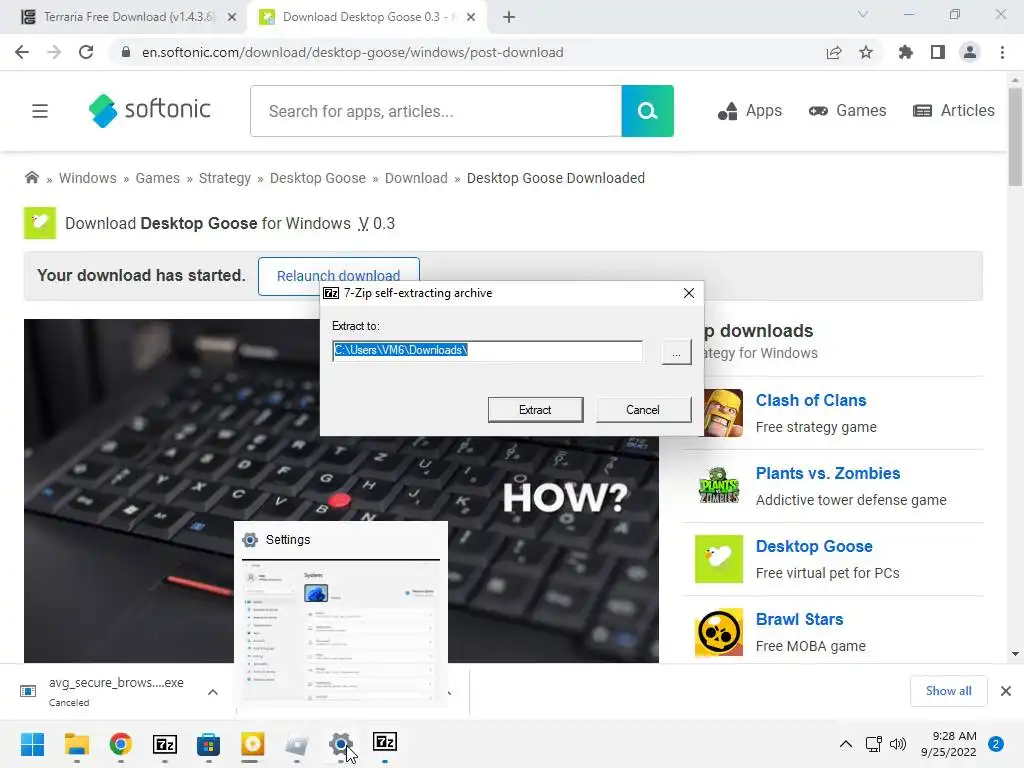Open Chrome three-dot menu

(1002, 52)
